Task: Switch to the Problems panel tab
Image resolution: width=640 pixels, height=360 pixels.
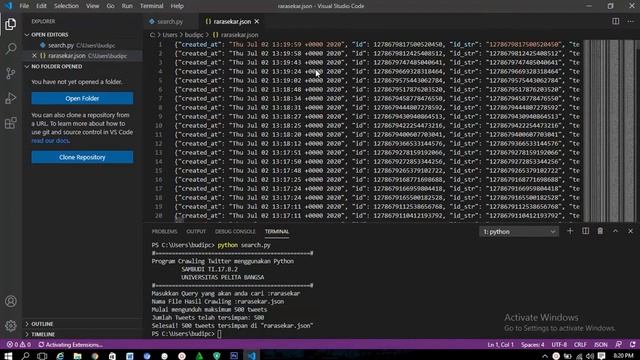Action: [x=164, y=231]
